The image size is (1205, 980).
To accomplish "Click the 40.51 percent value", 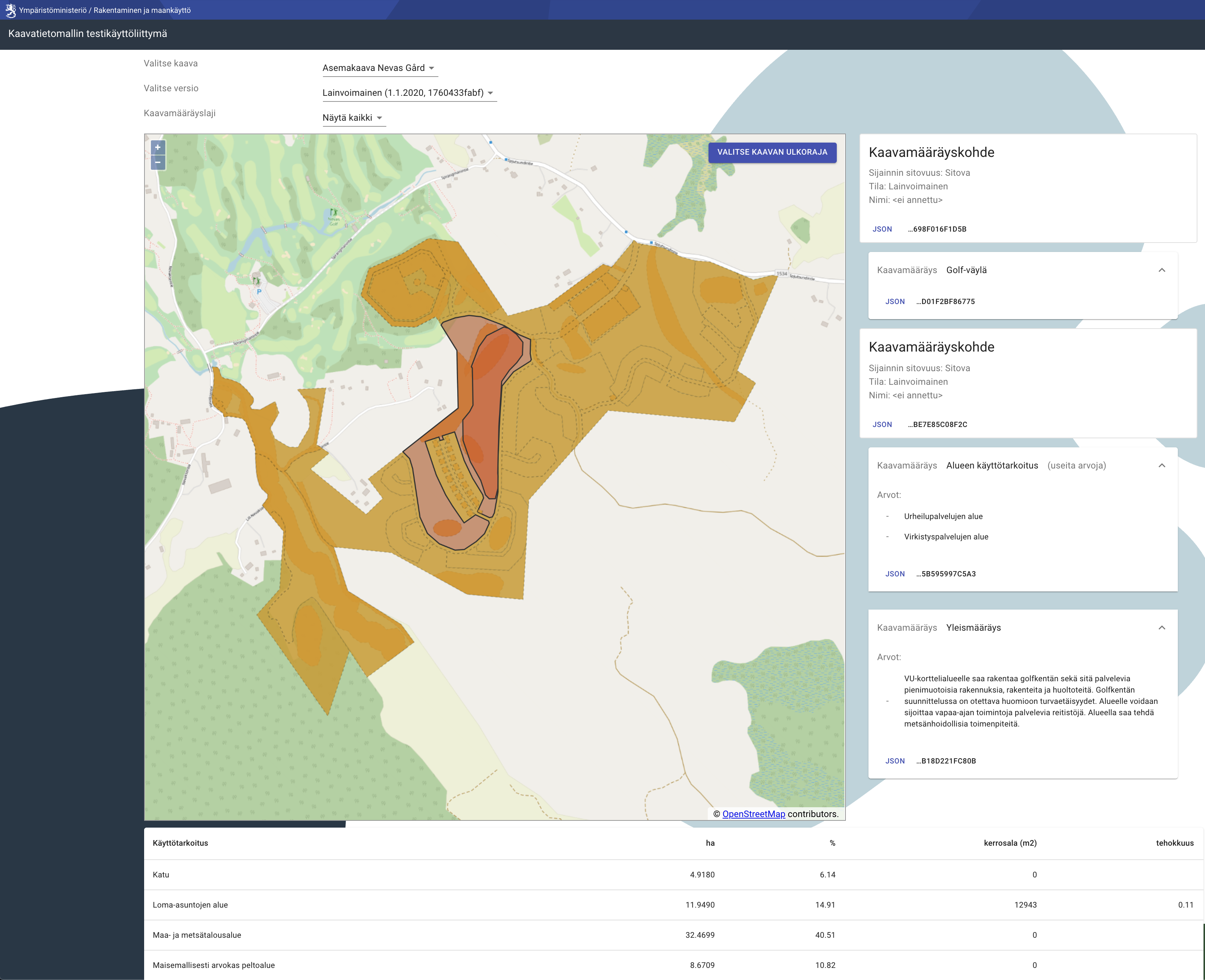I will point(825,935).
